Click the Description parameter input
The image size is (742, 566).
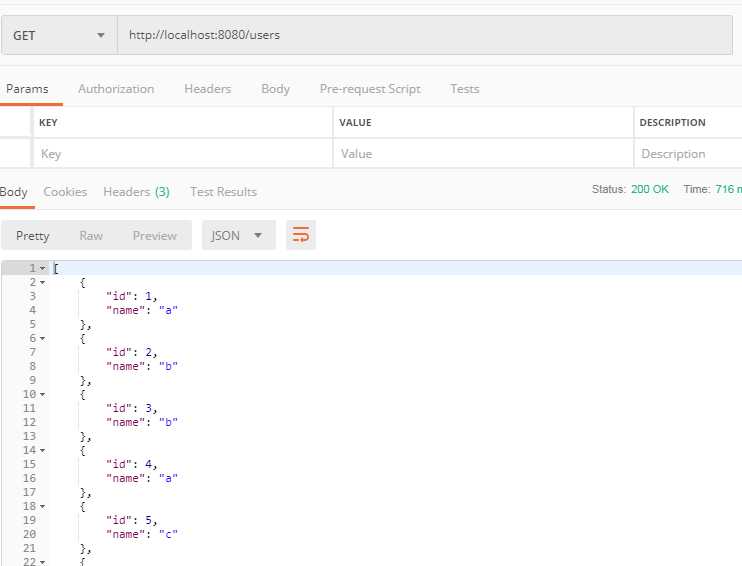coord(688,154)
